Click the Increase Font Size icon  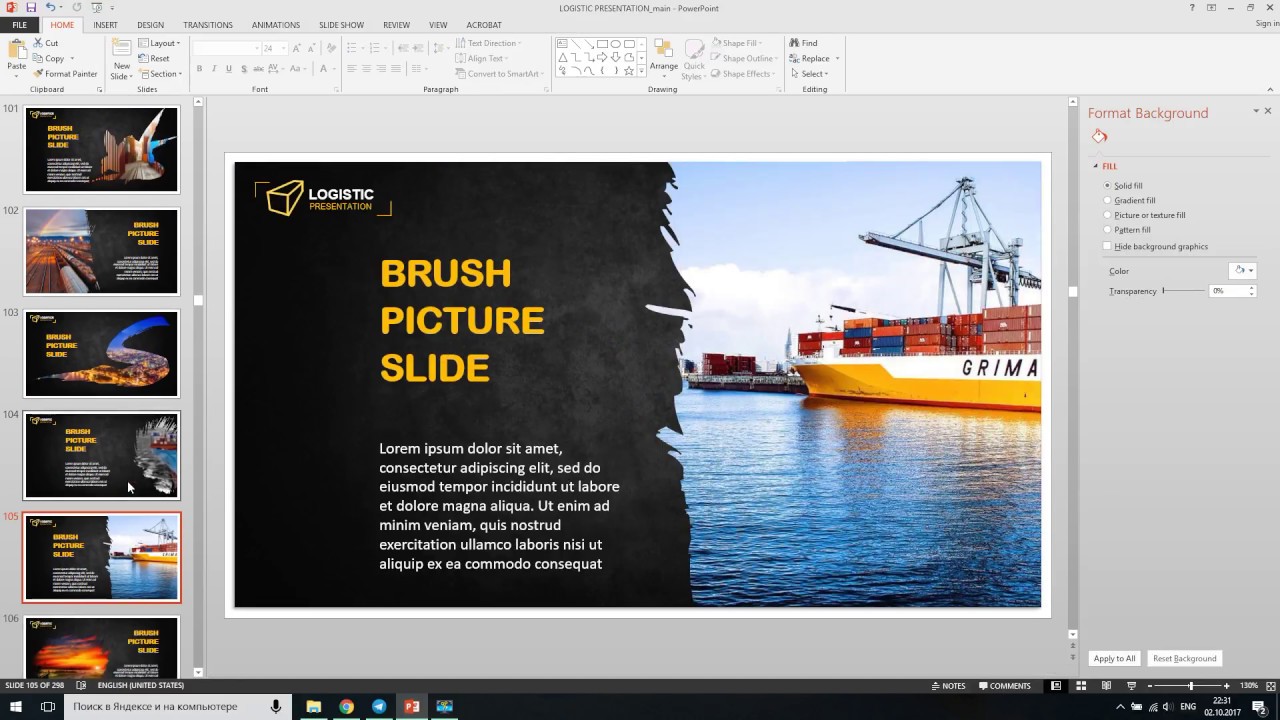297,48
